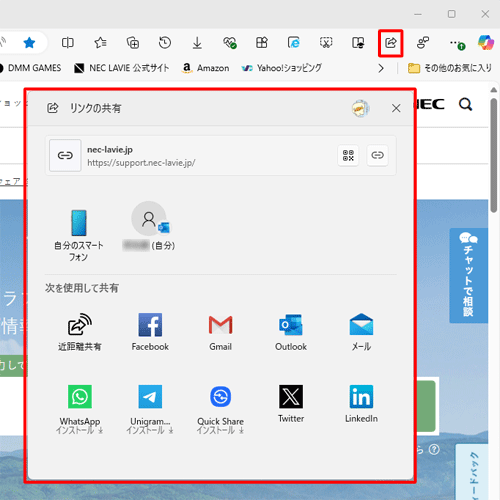Open the Extensions/apps icon
500x500 pixels.
pyautogui.click(x=262, y=43)
